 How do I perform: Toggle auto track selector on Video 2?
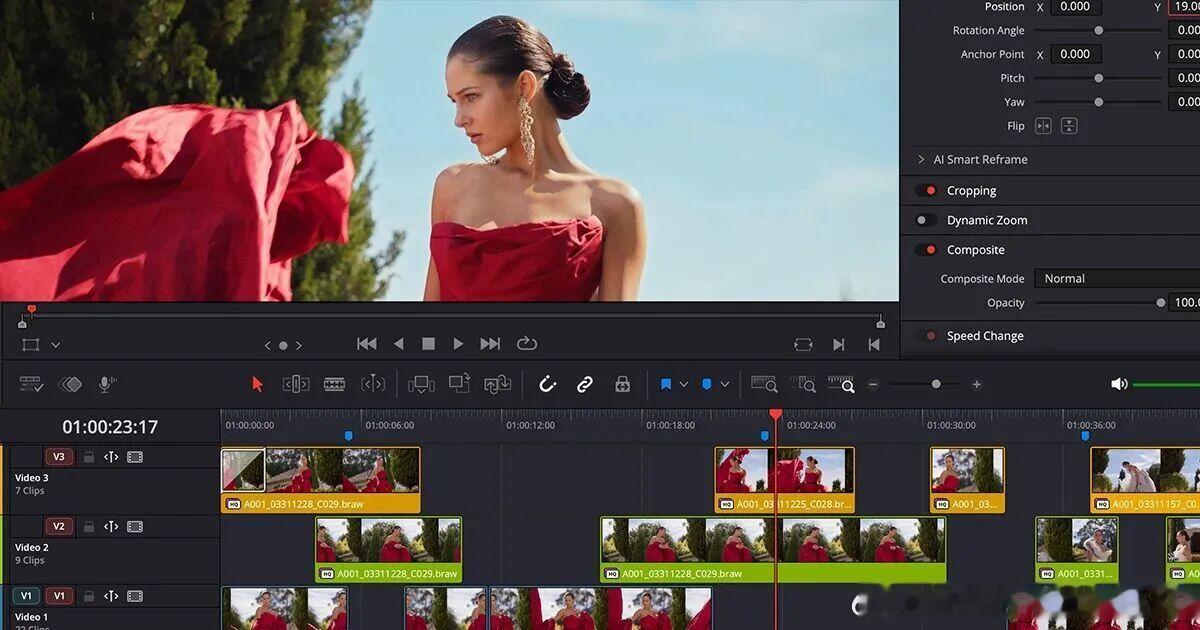coord(111,526)
